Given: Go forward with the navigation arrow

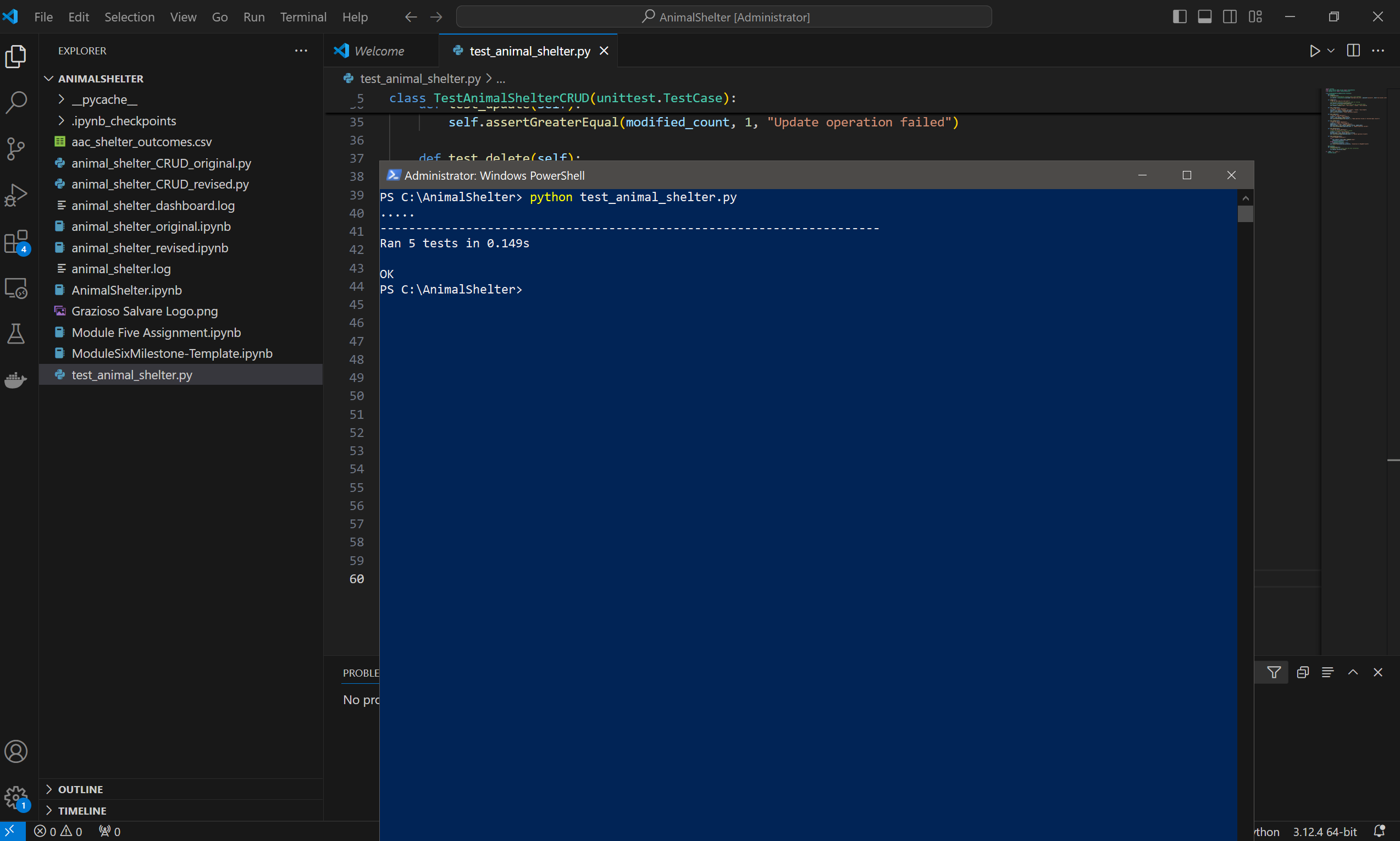Looking at the screenshot, I should click(436, 17).
